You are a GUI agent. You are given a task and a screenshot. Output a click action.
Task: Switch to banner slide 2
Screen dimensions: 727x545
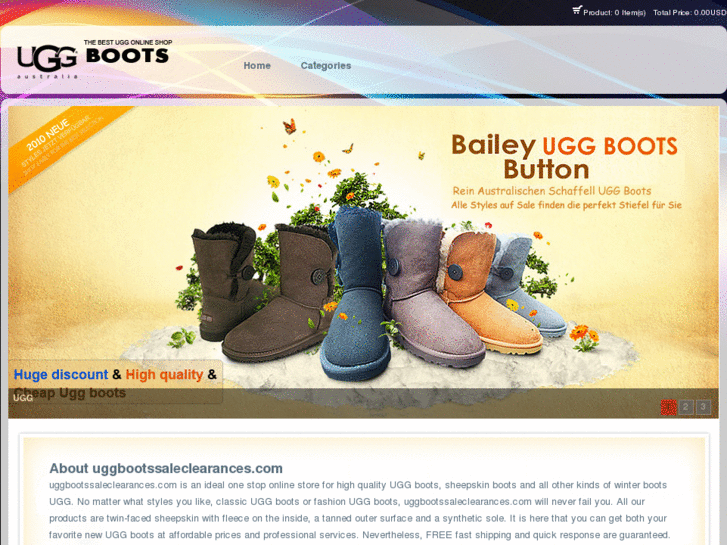tap(686, 407)
